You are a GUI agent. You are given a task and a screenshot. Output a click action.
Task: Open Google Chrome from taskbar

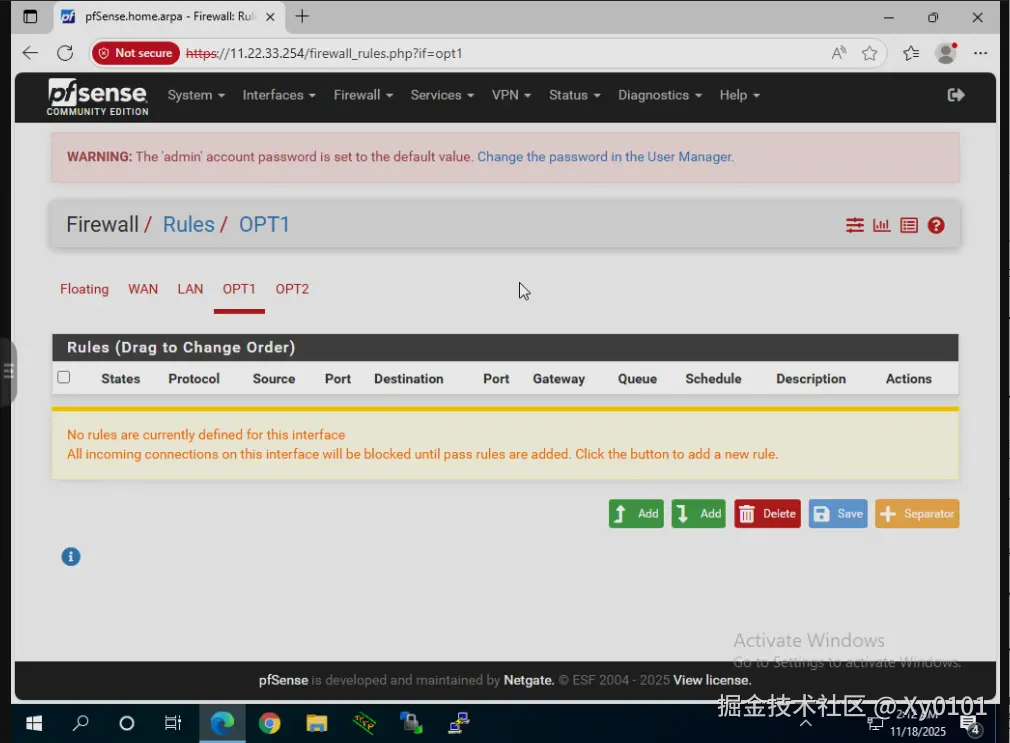point(270,723)
